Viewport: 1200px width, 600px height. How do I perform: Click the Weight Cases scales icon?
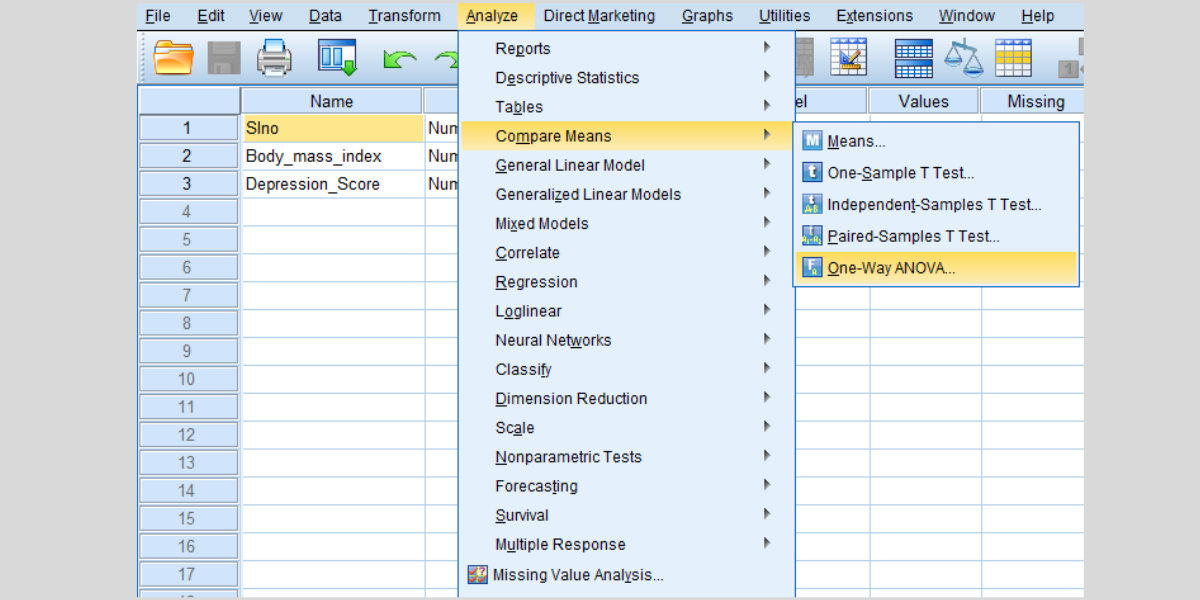click(x=964, y=57)
